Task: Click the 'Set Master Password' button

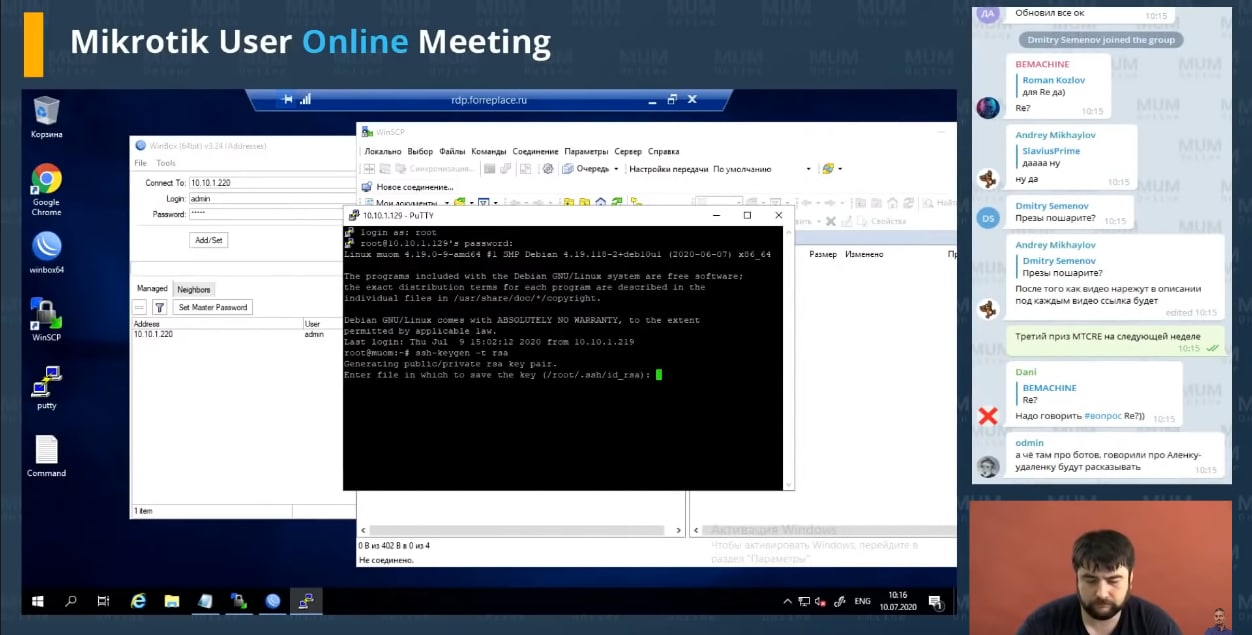Action: click(x=212, y=307)
